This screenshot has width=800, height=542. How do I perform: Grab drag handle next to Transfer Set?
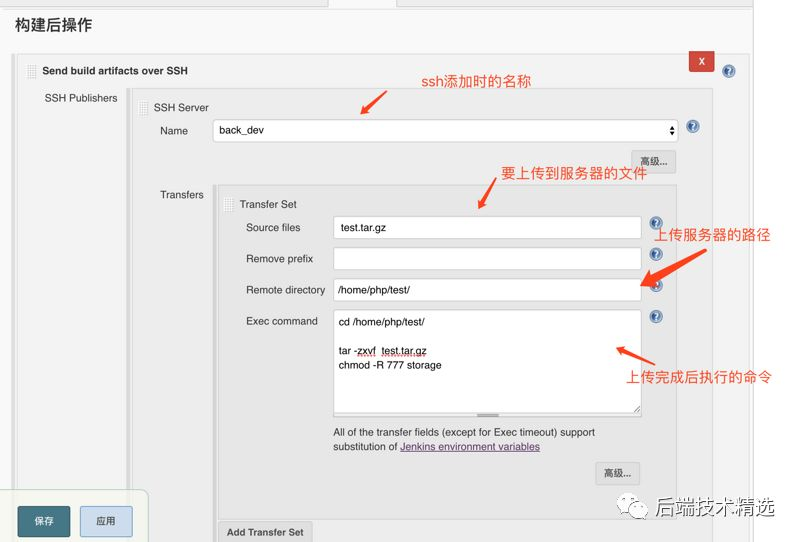[x=229, y=205]
